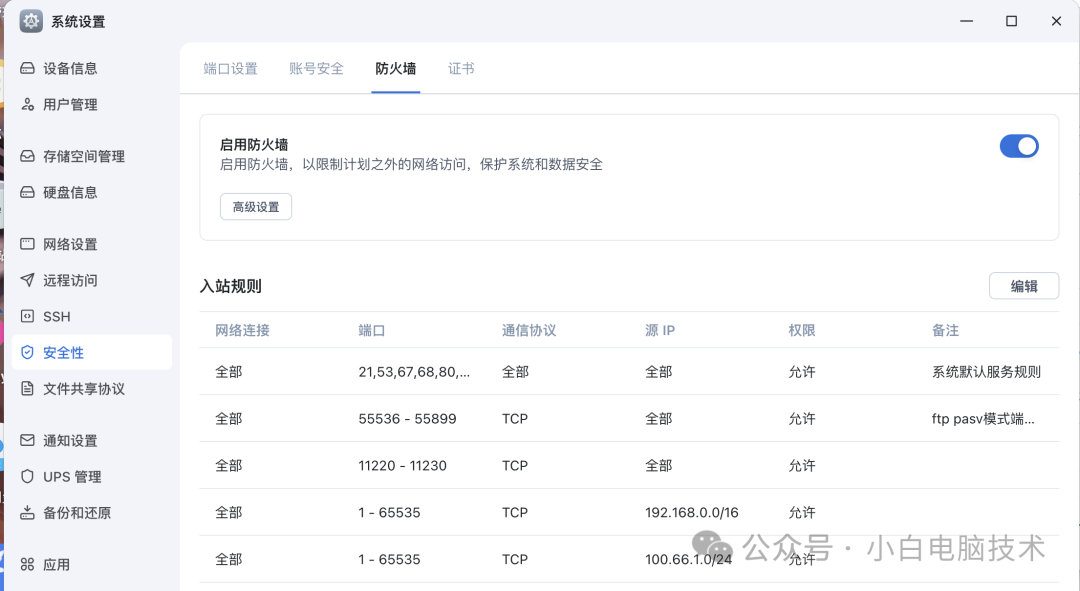Click port range 11220 - 11230
This screenshot has height=591, width=1080.
tap(402, 466)
